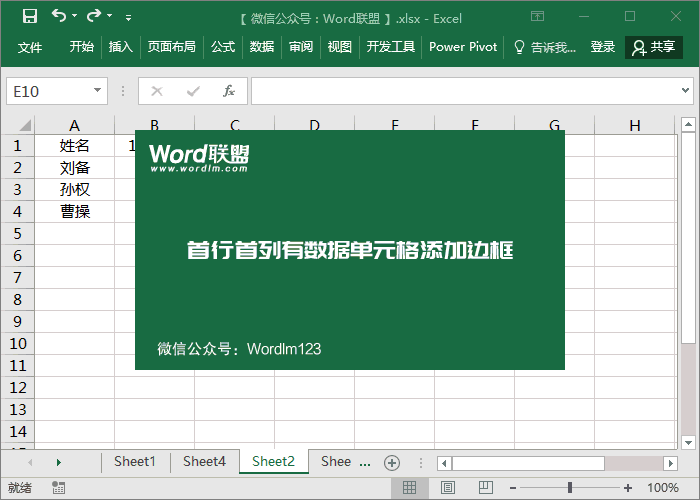This screenshot has height=500, width=700.
Task: Click the Enter checkmark formula button
Action: tap(193, 91)
